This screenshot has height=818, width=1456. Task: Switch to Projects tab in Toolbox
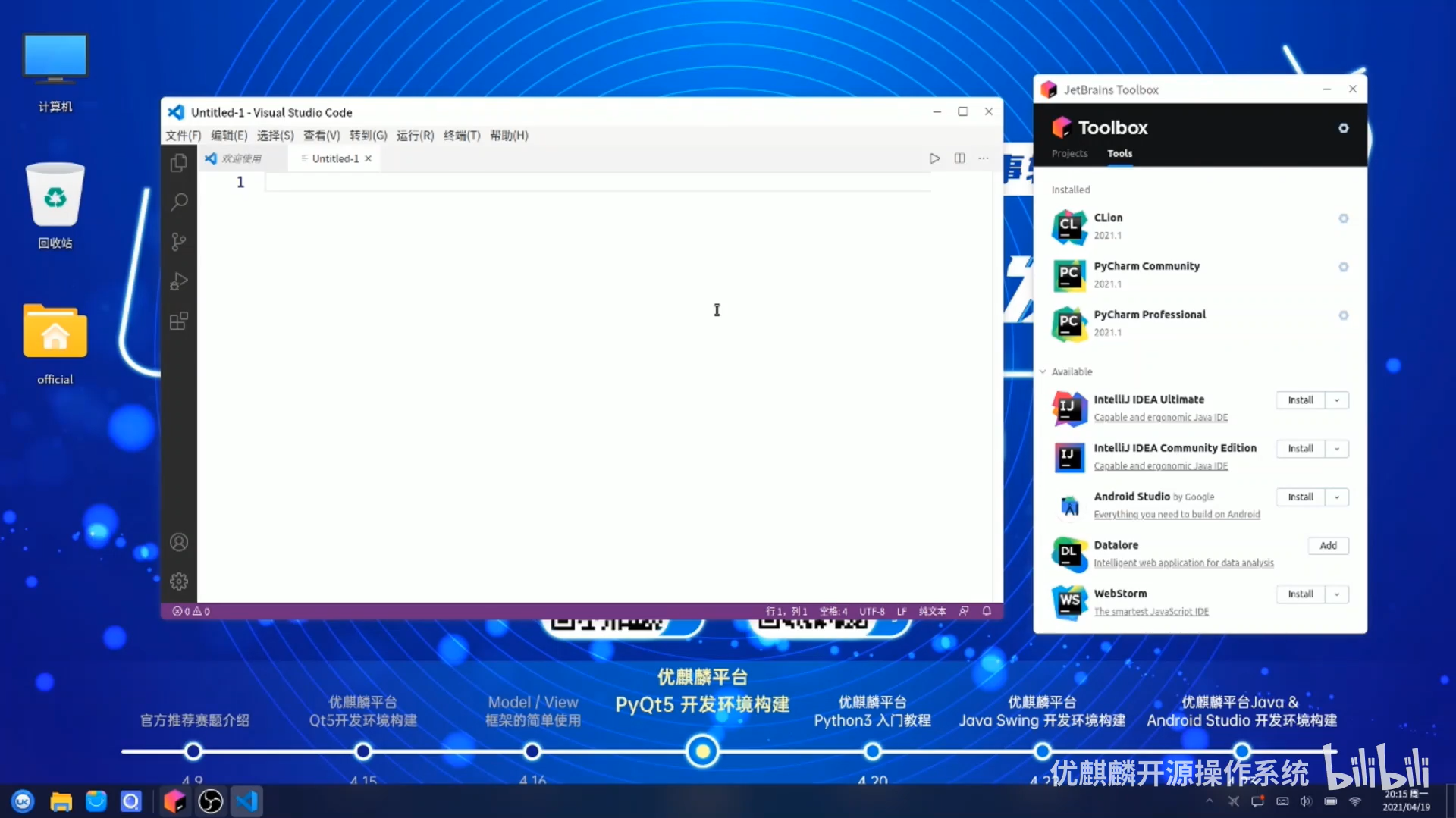pyautogui.click(x=1069, y=154)
